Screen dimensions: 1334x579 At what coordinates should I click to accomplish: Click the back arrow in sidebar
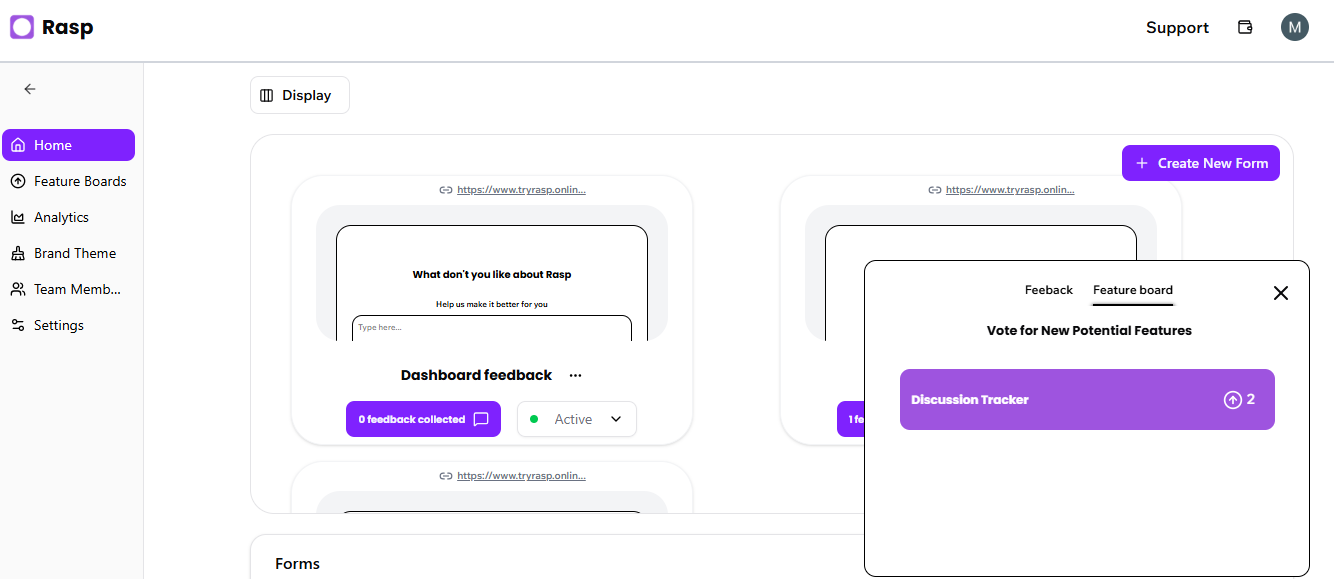30,89
